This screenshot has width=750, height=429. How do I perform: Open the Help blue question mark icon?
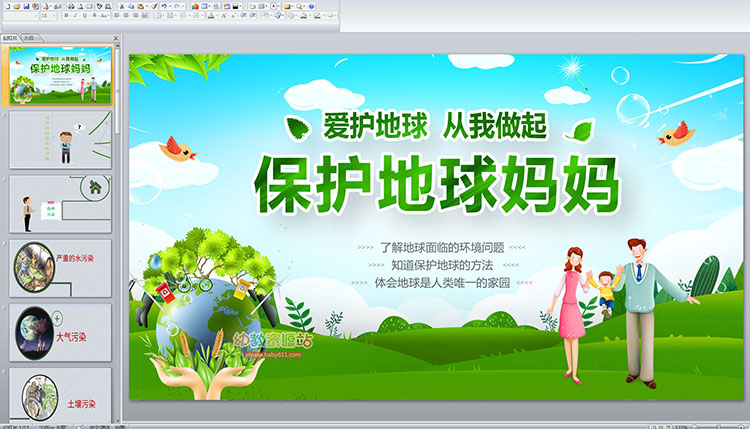point(311,6)
